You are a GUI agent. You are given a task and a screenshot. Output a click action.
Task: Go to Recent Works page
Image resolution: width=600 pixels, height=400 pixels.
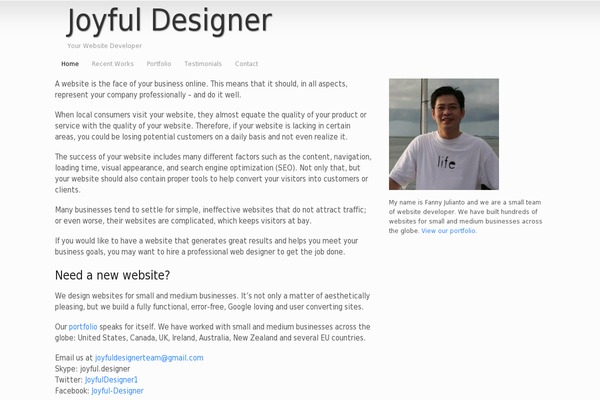112,64
